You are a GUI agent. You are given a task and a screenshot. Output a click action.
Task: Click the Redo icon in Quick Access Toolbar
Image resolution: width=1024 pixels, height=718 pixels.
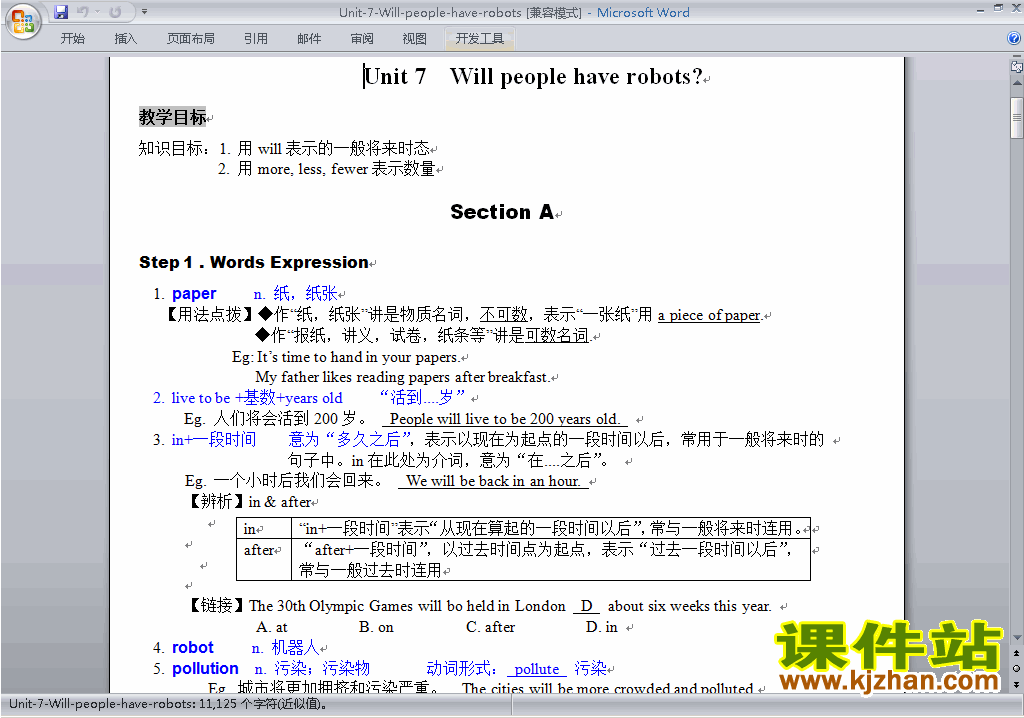115,12
